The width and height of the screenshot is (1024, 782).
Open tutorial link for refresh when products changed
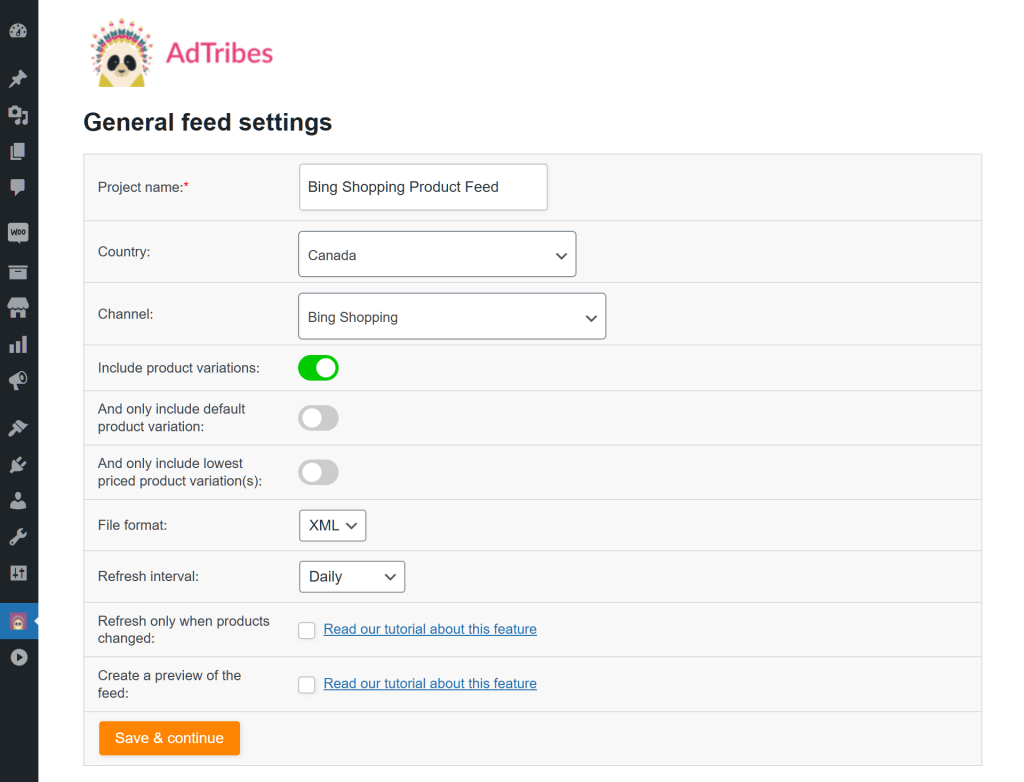[430, 629]
